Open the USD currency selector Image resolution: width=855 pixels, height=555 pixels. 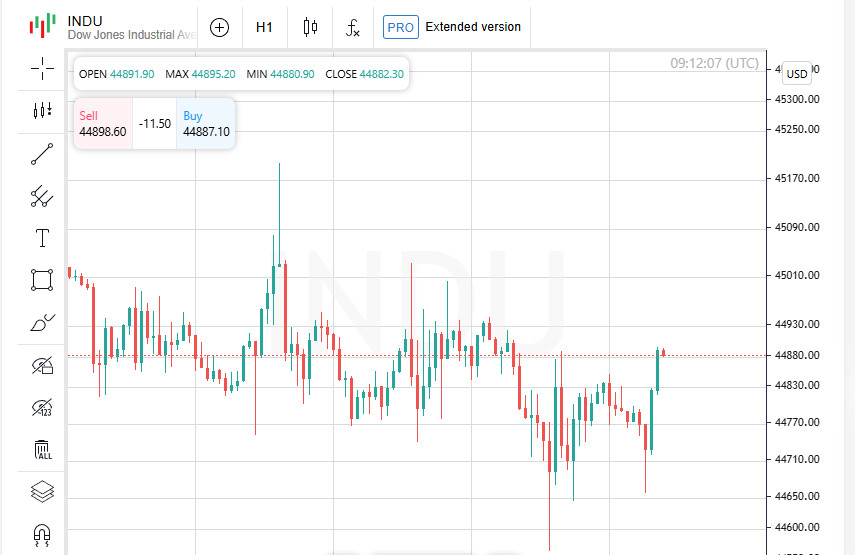(x=797, y=74)
